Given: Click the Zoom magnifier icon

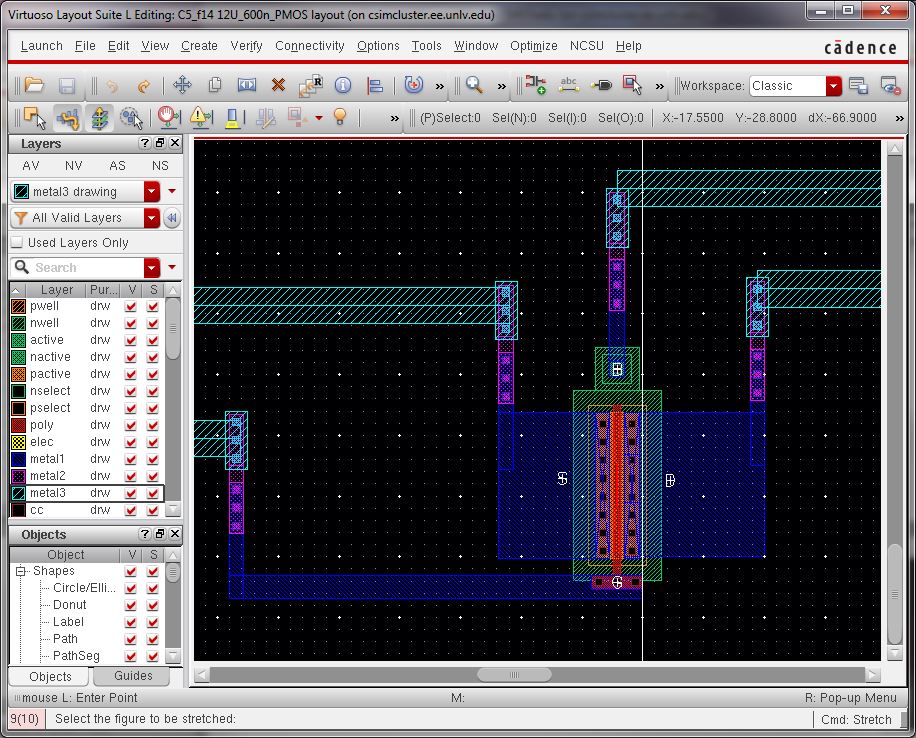Looking at the screenshot, I should coord(474,86).
